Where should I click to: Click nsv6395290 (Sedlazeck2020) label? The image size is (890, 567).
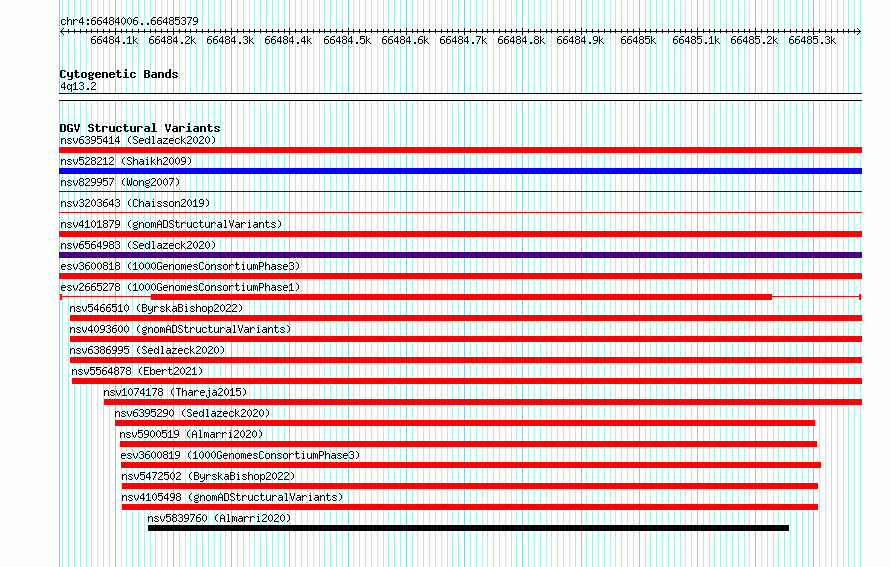[192, 413]
